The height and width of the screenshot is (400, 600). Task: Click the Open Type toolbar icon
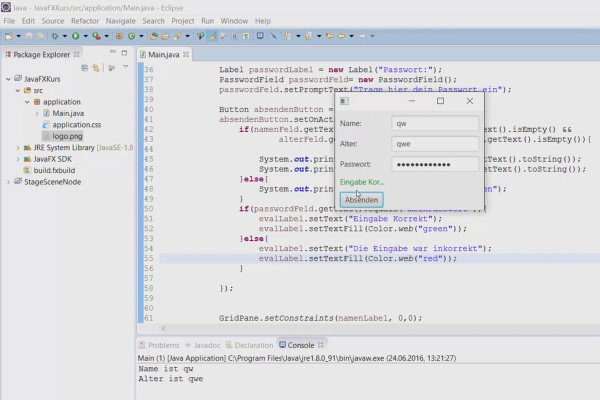pos(154,36)
